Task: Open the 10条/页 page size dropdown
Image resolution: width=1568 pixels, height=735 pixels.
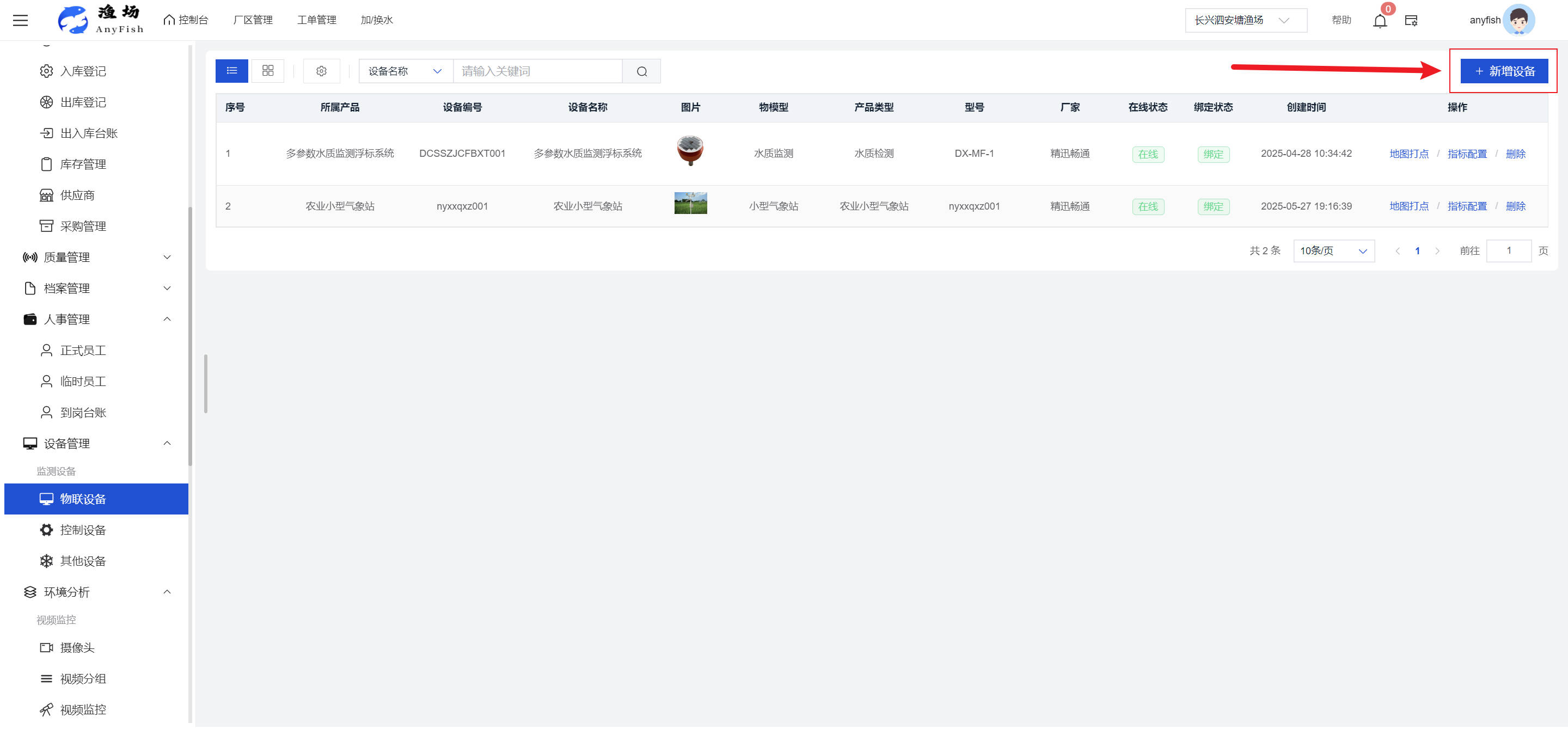Action: click(1333, 250)
